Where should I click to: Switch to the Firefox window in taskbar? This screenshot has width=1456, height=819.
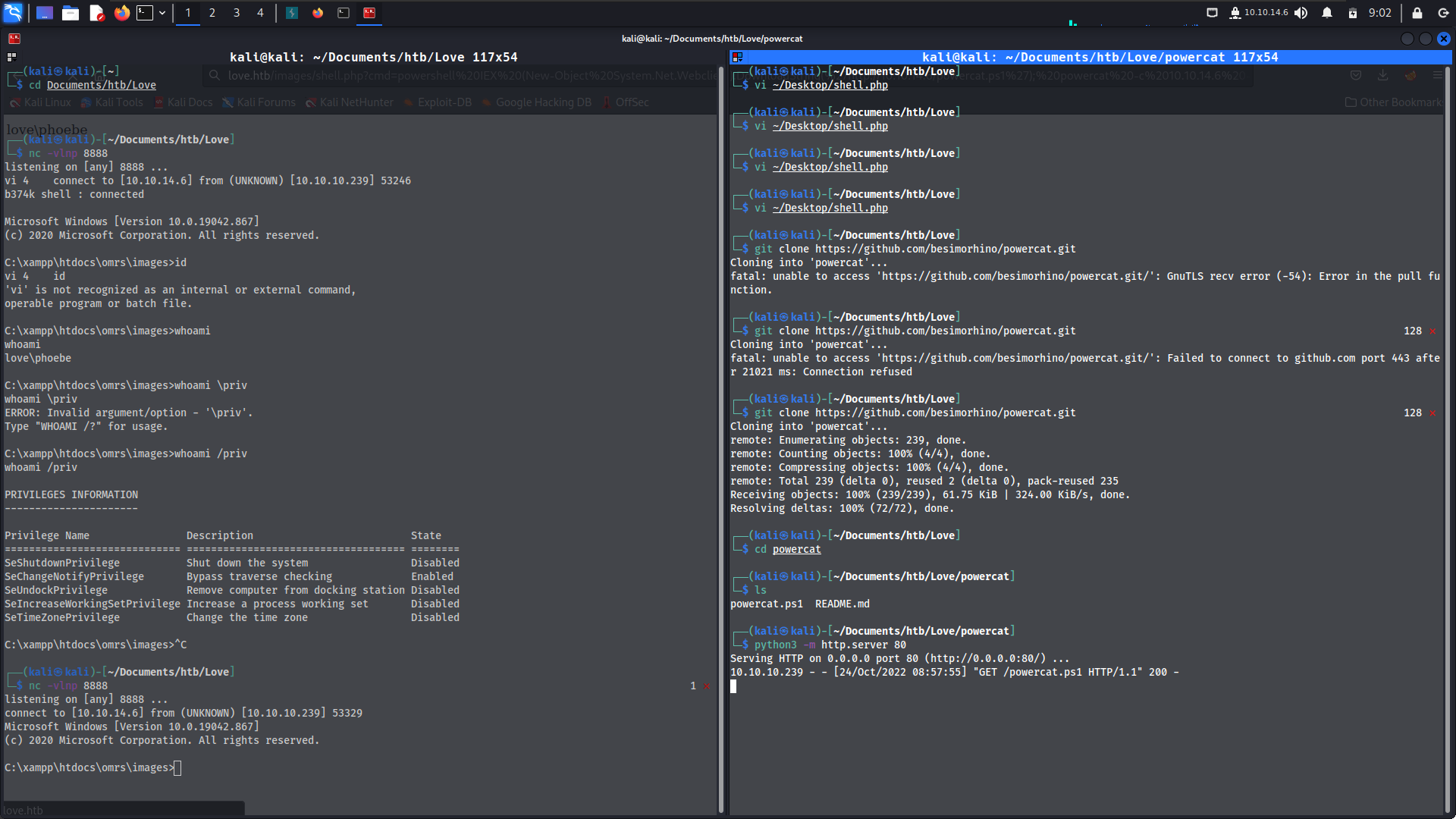pos(318,13)
